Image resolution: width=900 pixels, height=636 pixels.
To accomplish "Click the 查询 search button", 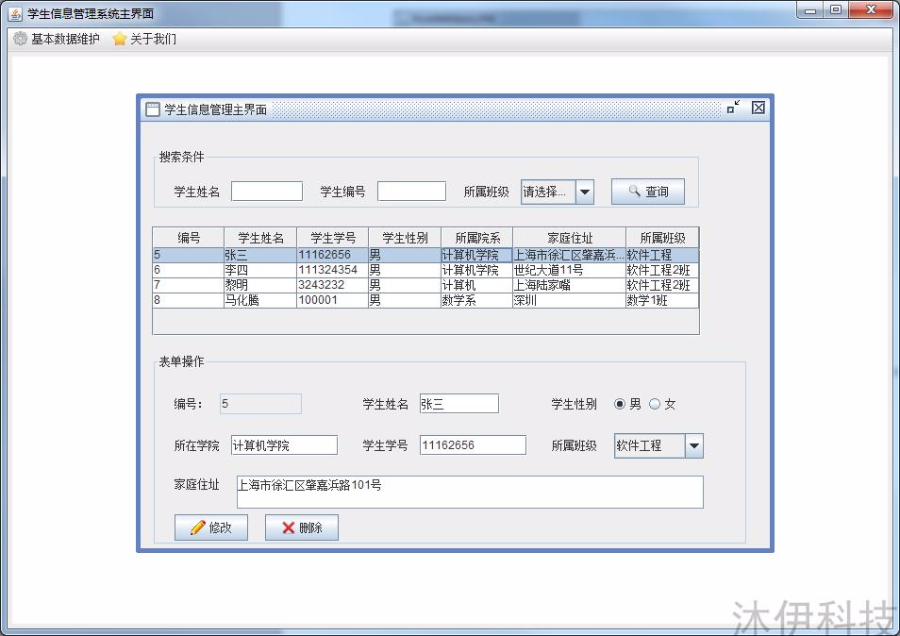I will [x=650, y=191].
